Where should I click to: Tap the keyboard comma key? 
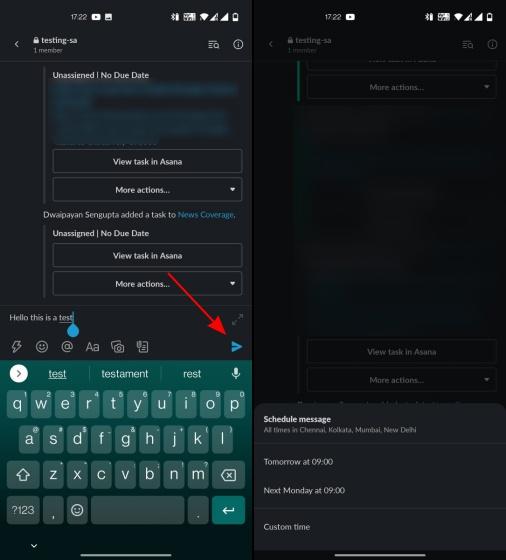pyautogui.click(x=53, y=510)
